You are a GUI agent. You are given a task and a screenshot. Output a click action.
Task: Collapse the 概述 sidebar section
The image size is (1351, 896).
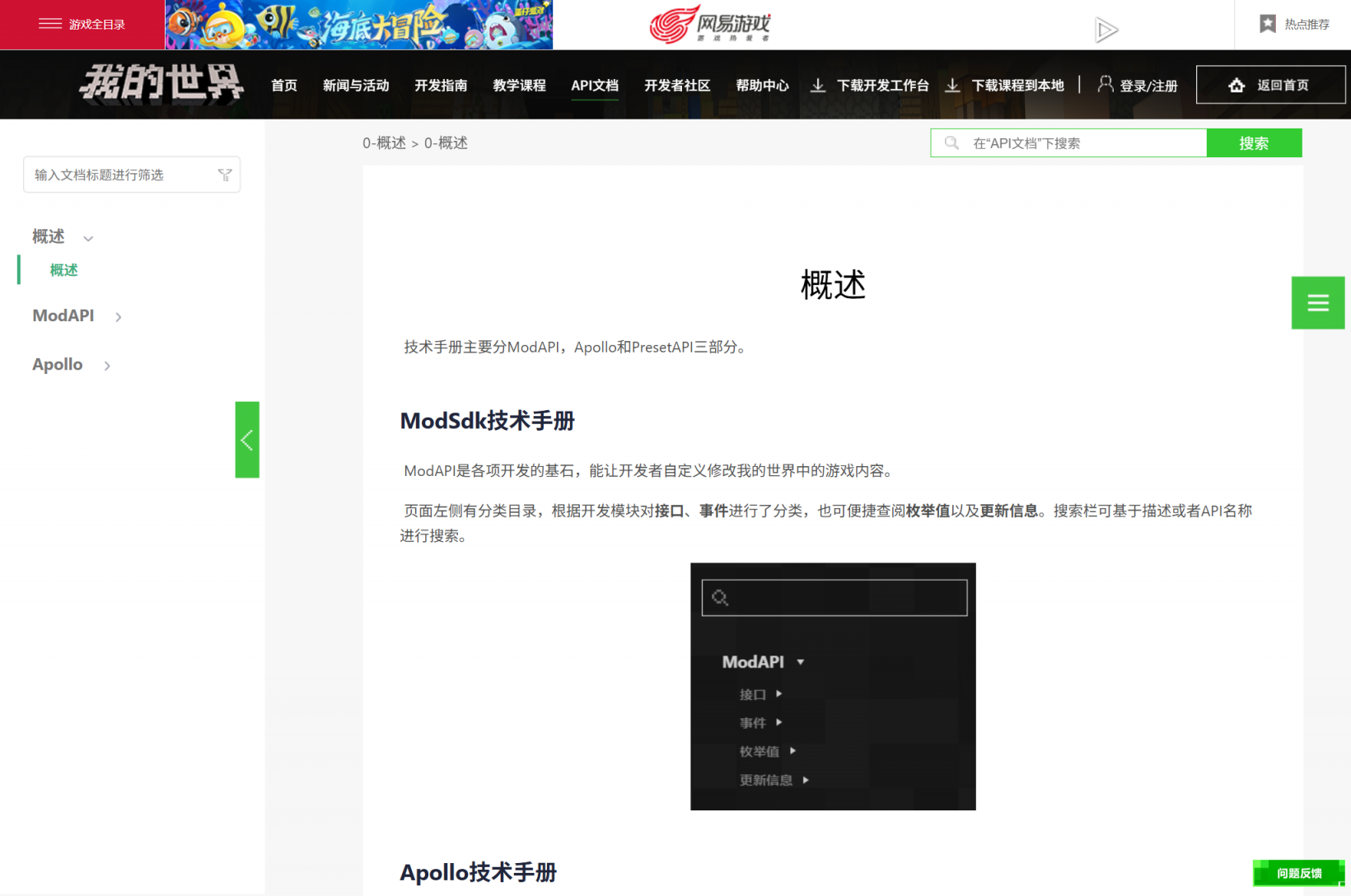[63, 237]
